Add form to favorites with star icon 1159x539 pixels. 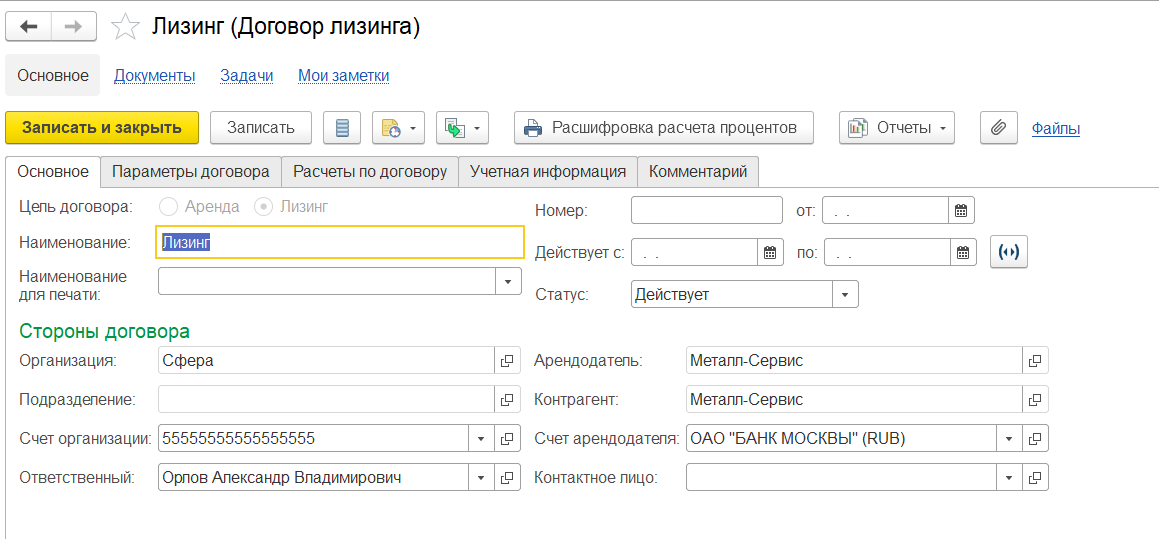point(125,27)
